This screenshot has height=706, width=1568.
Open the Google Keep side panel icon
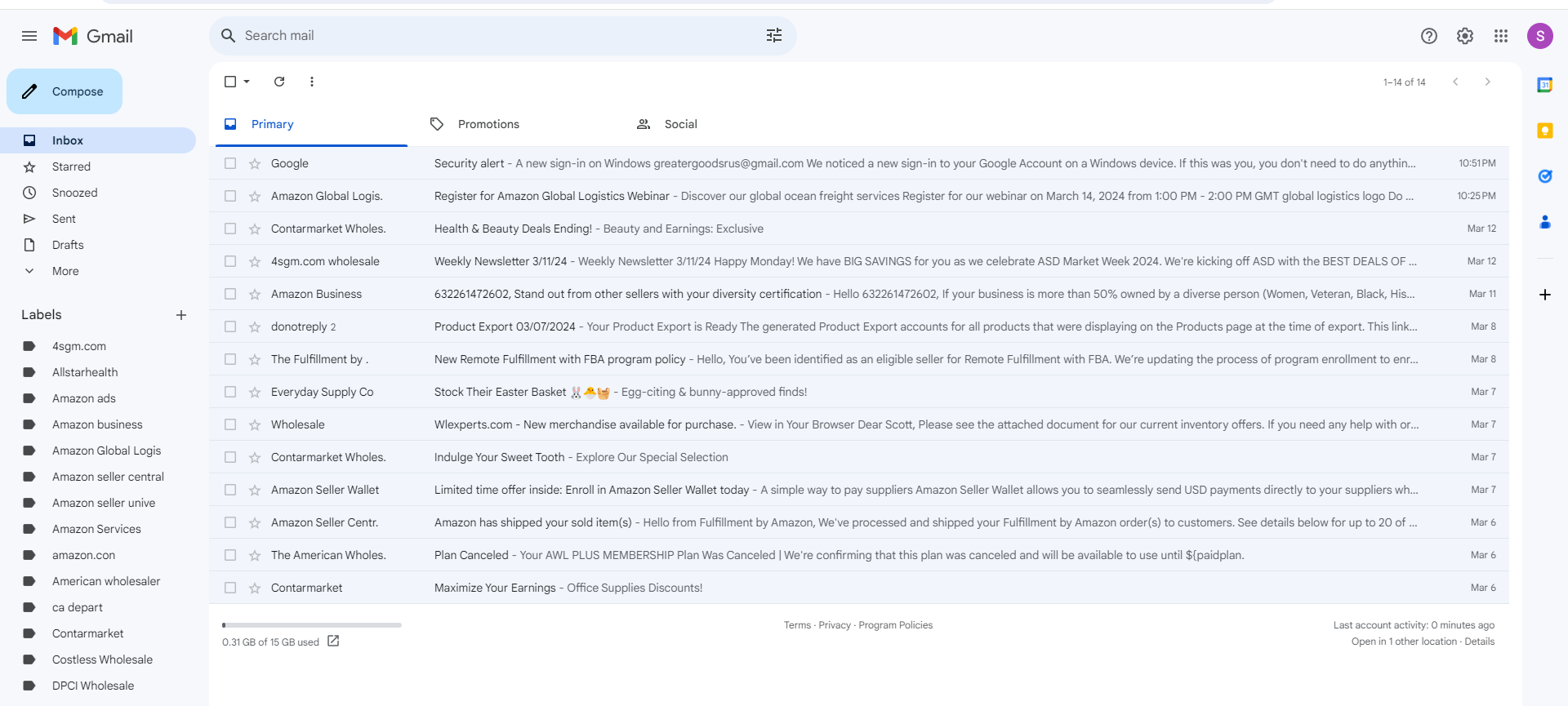click(1545, 131)
